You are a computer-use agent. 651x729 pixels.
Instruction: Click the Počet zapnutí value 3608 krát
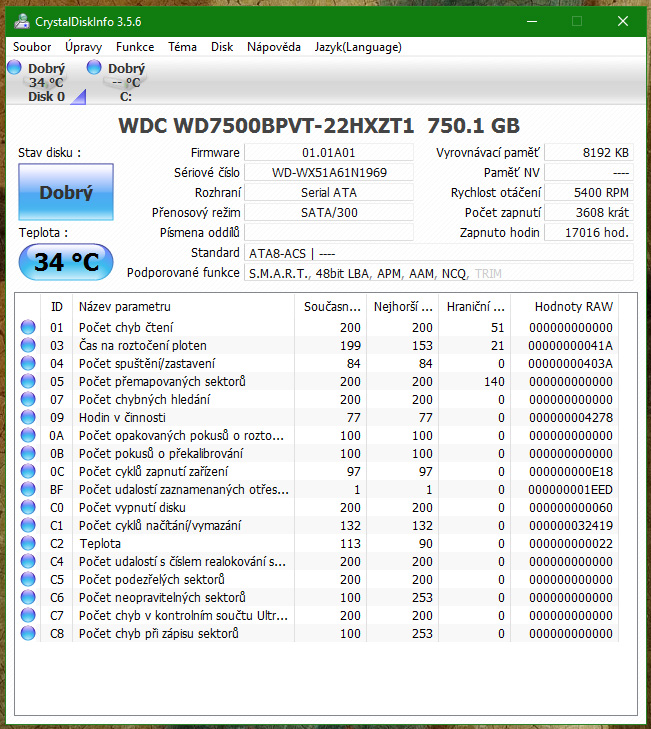pos(589,212)
